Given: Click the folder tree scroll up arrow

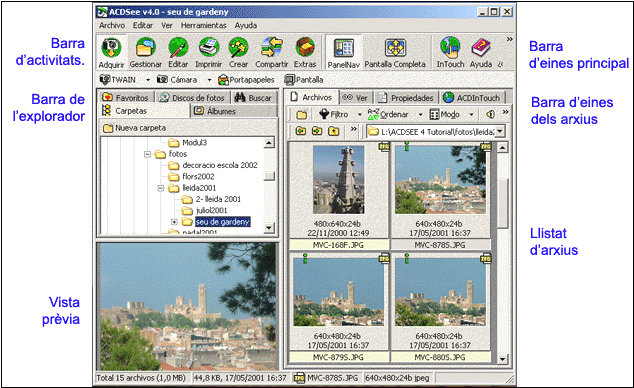Looking at the screenshot, I should [x=269, y=143].
